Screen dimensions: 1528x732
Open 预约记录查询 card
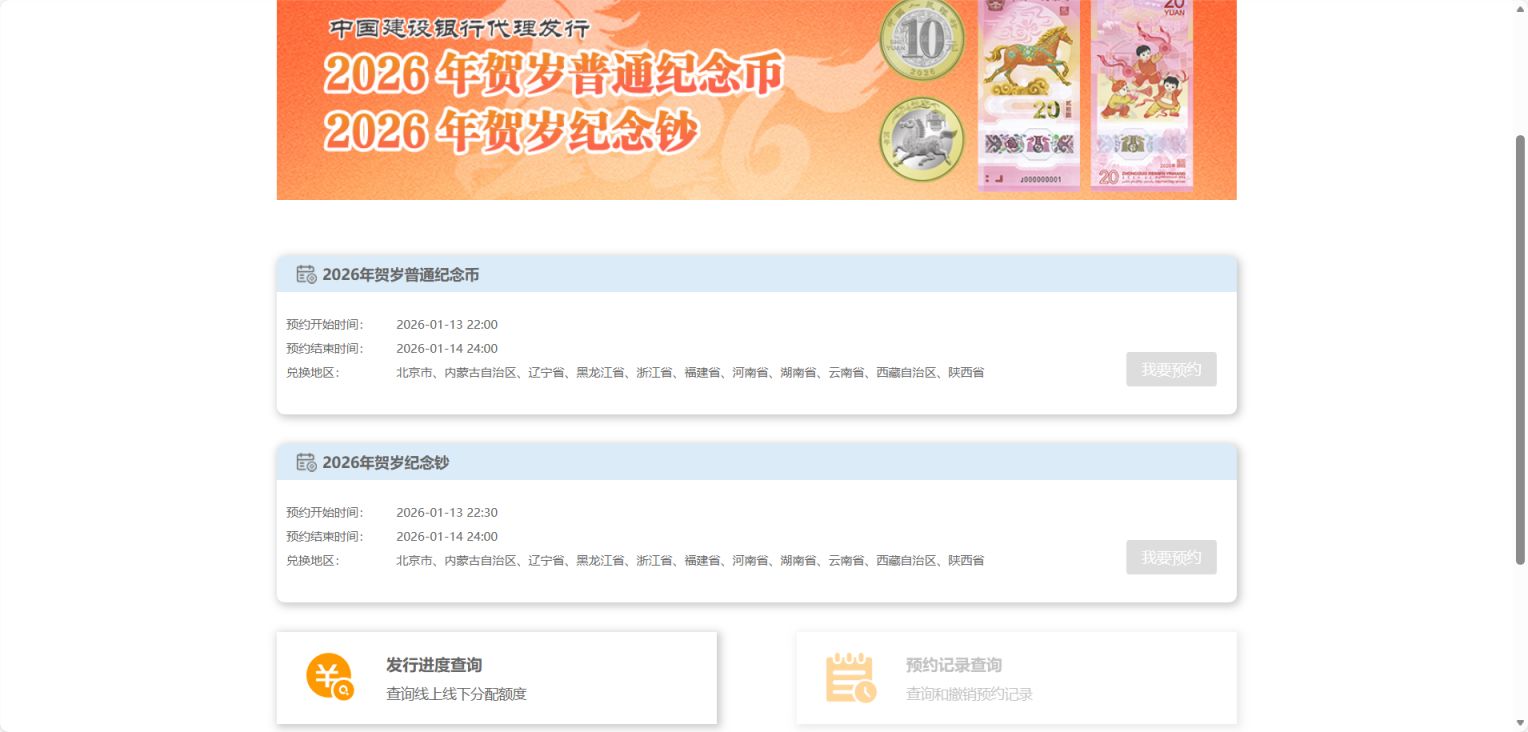coord(1017,677)
